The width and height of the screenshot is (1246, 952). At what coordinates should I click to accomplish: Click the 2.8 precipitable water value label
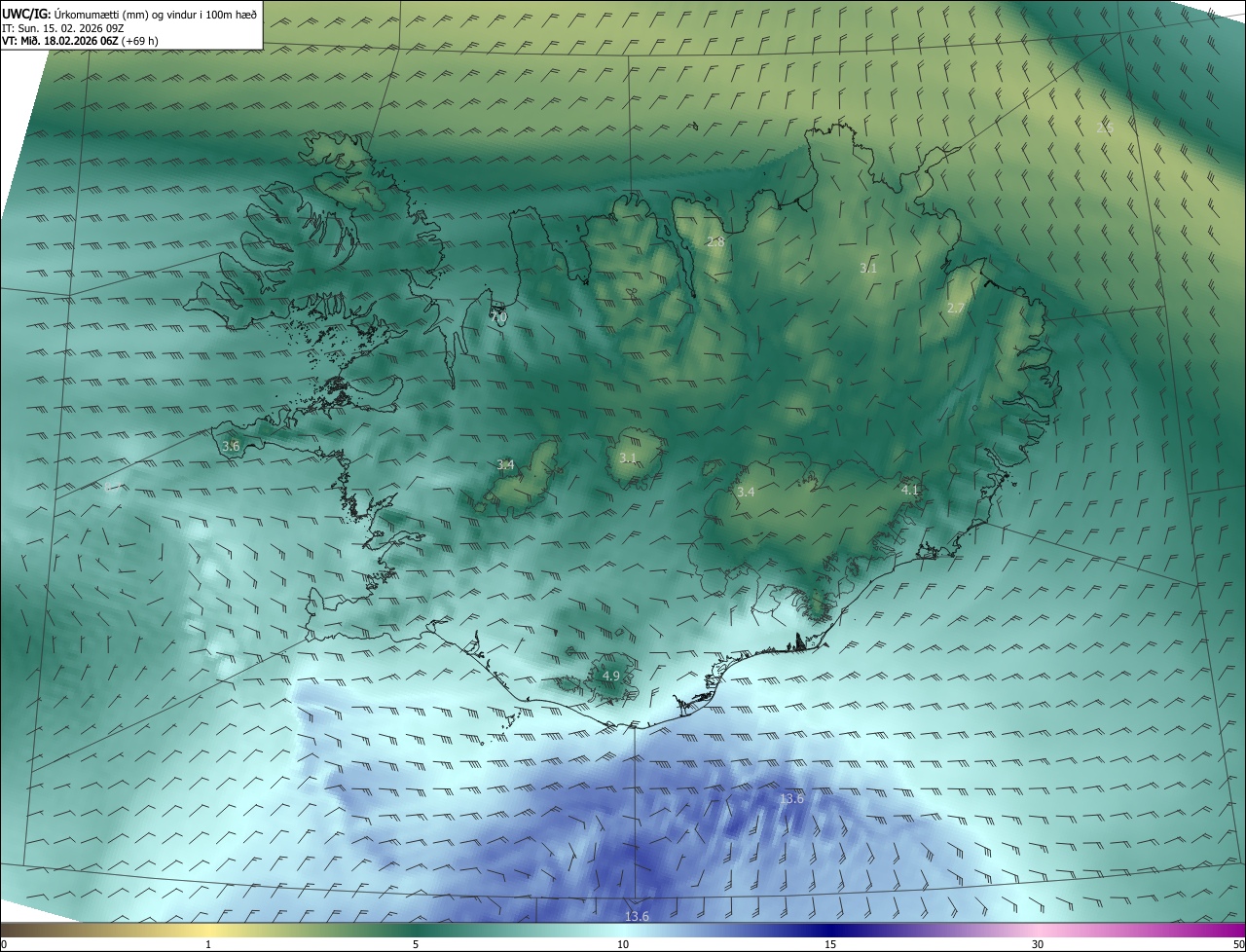[x=715, y=241]
